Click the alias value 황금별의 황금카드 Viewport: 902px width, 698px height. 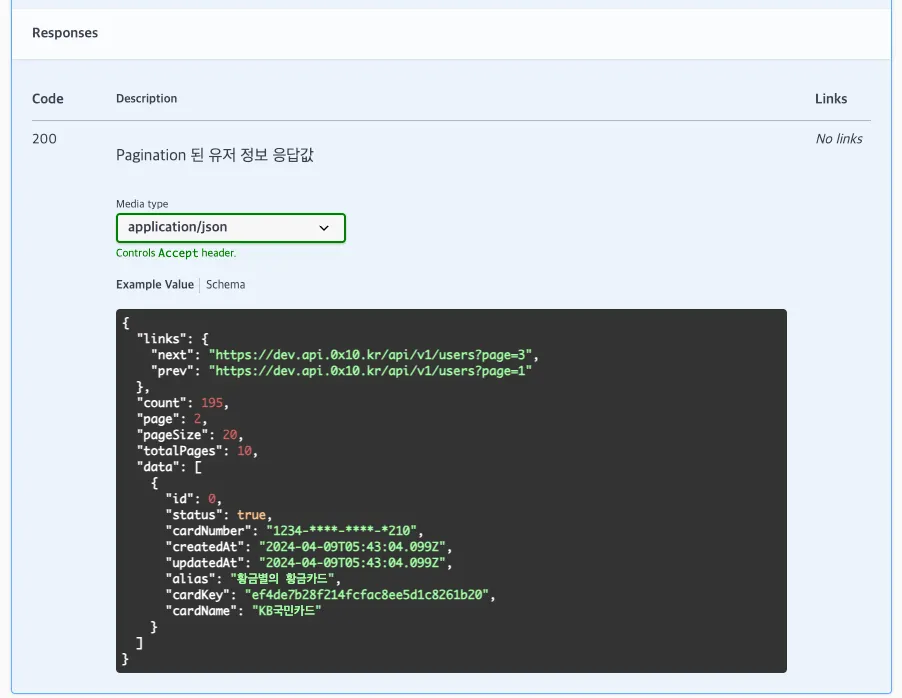(282, 579)
